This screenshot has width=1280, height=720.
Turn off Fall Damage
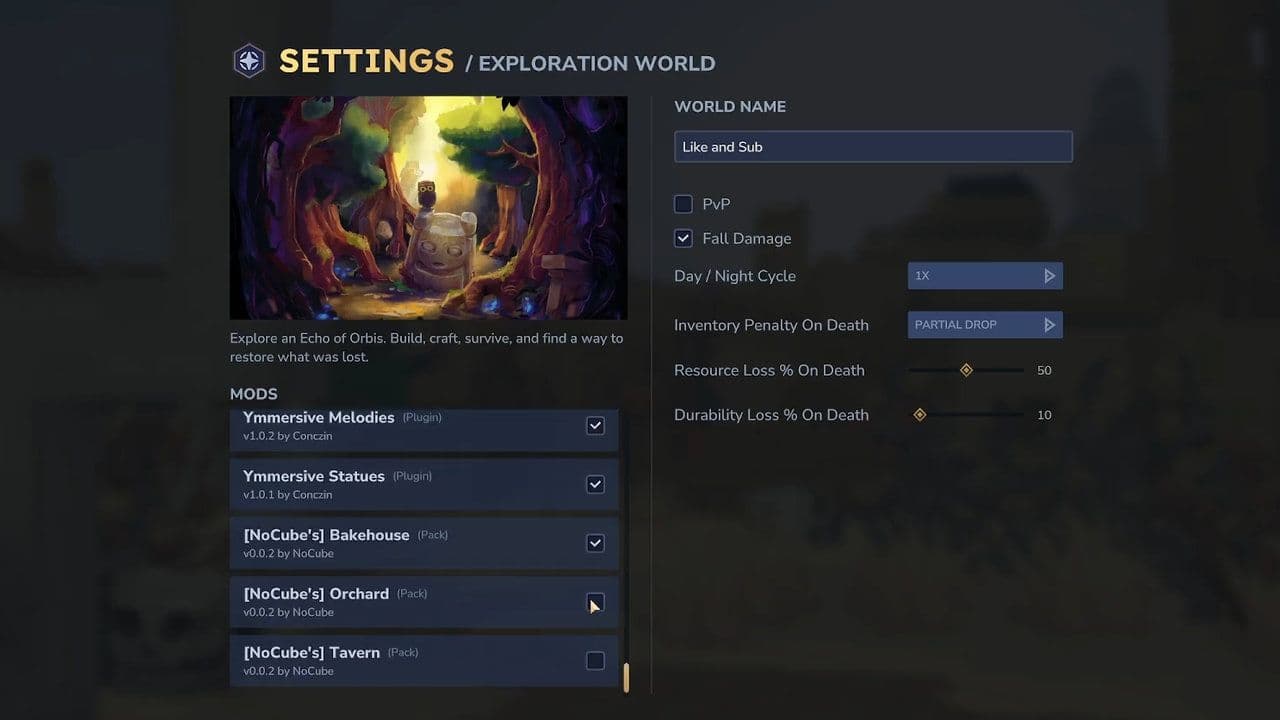coord(683,239)
